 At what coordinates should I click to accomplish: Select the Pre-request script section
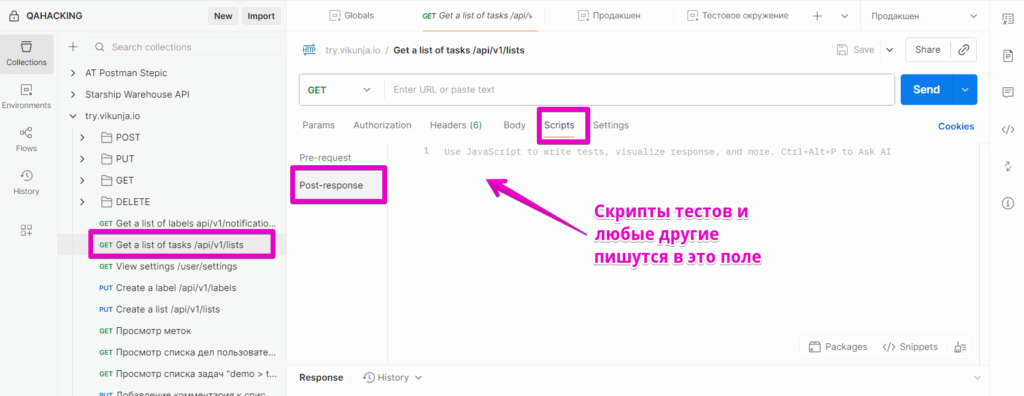pos(325,157)
